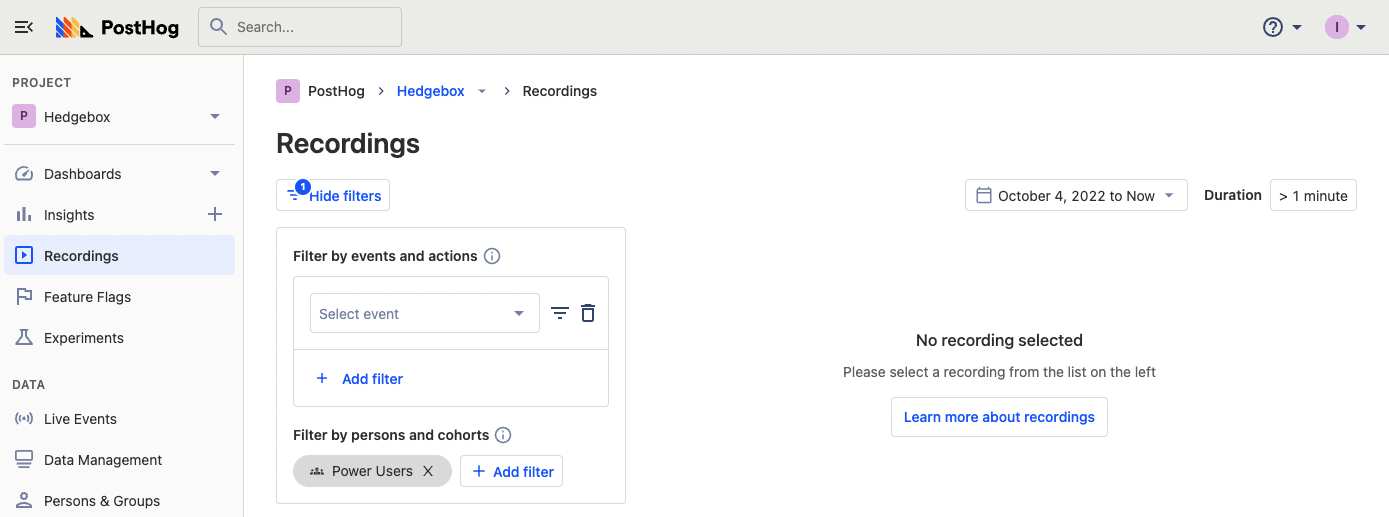Show info about filter by events and actions

click(492, 256)
